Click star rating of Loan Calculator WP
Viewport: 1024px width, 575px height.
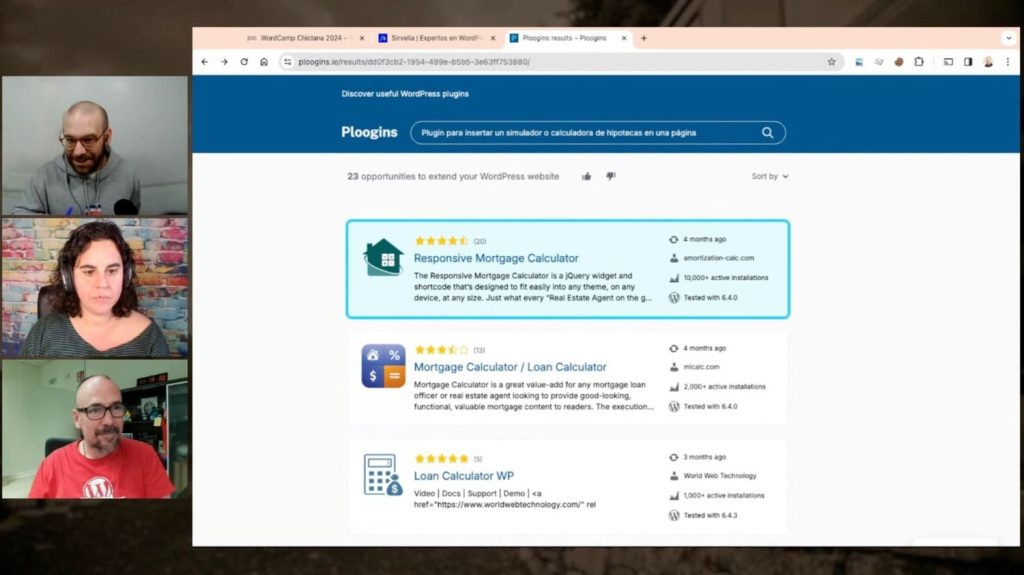point(441,459)
